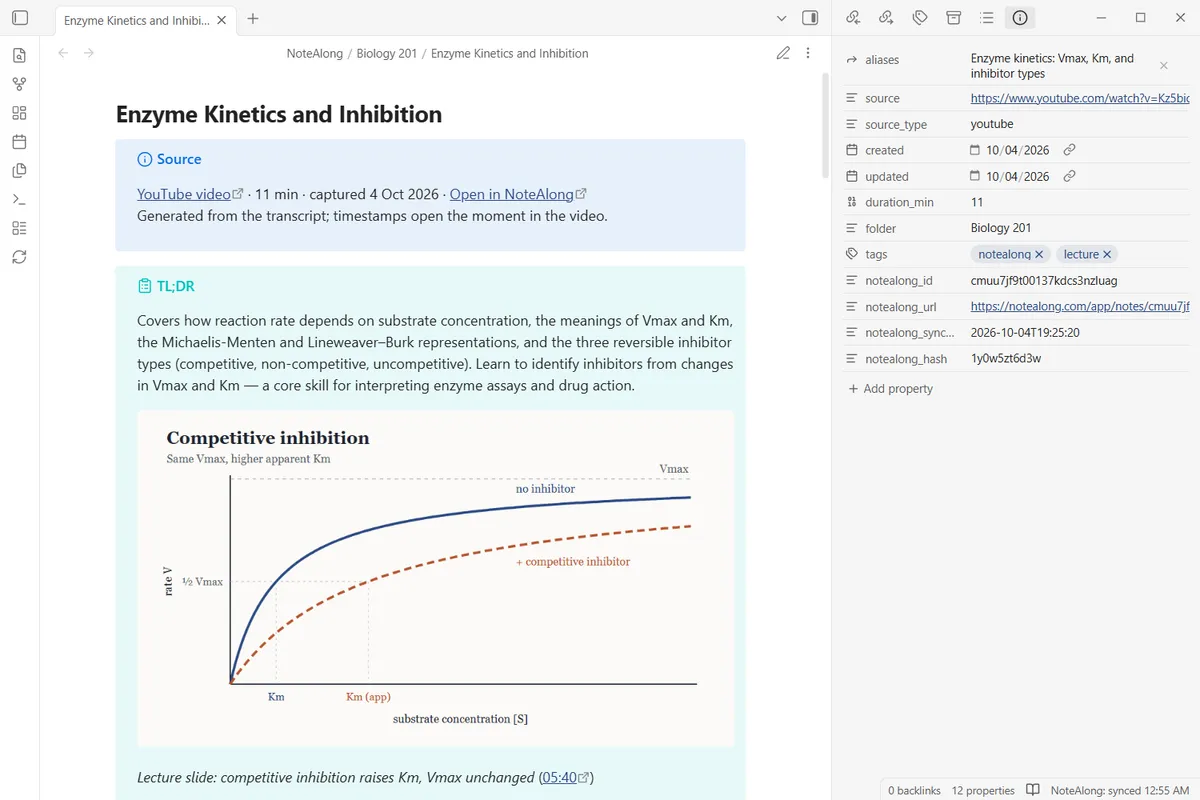The width and height of the screenshot is (1200, 800).
Task: Insert template ribbon icon
Action: (19, 171)
